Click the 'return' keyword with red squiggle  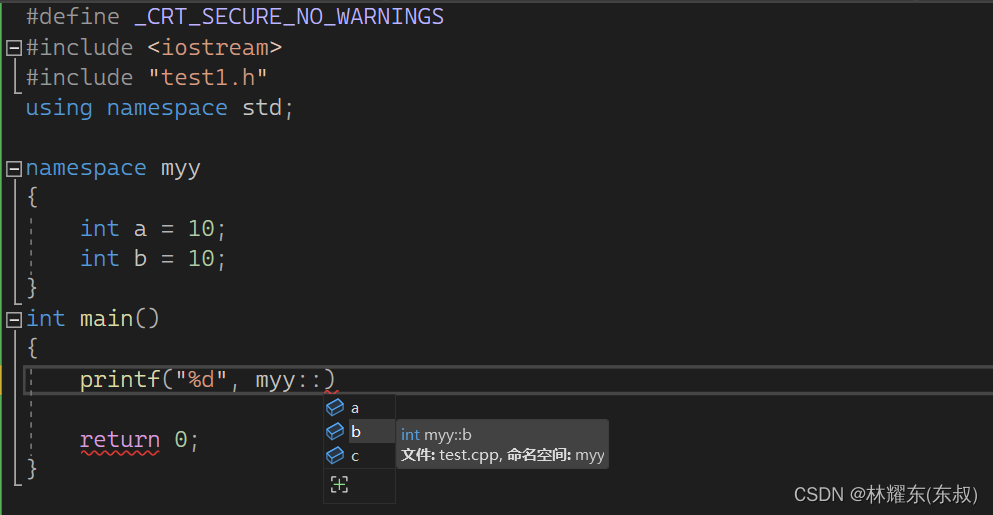pos(120,440)
